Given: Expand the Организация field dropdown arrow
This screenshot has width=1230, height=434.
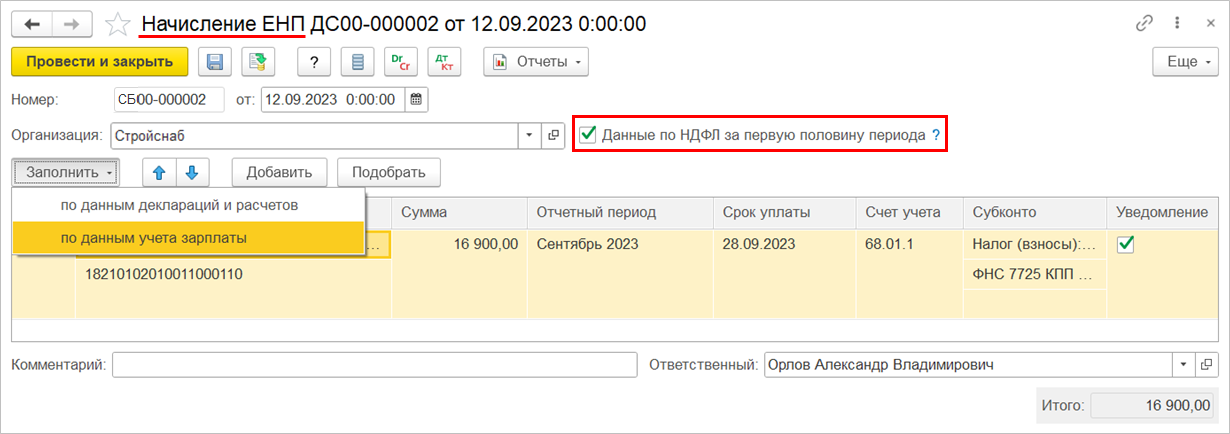Looking at the screenshot, I should click(529, 135).
